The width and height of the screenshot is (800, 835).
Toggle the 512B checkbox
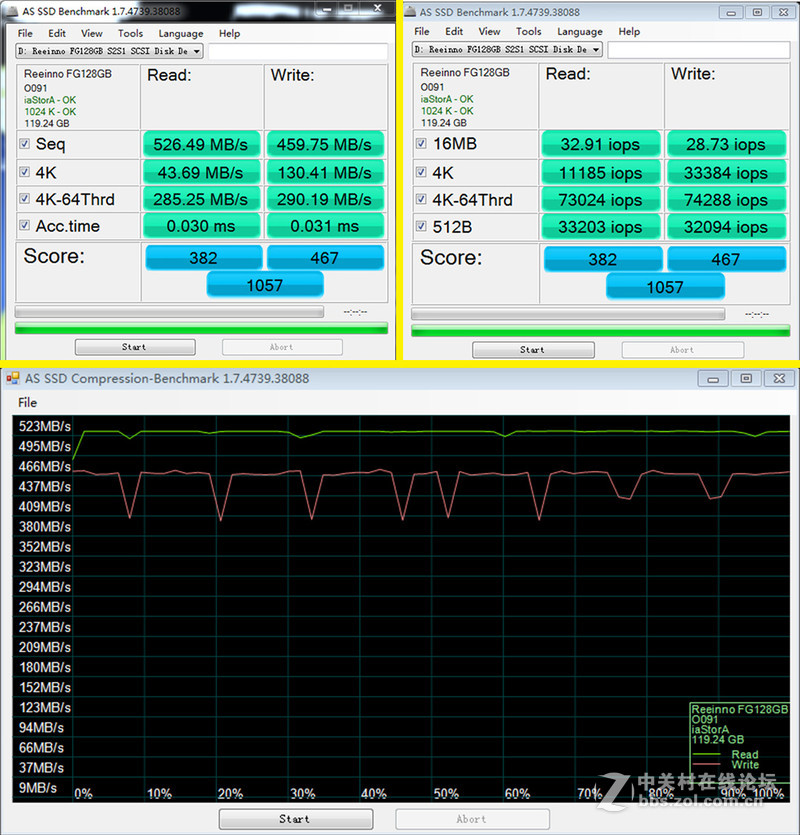[x=421, y=226]
